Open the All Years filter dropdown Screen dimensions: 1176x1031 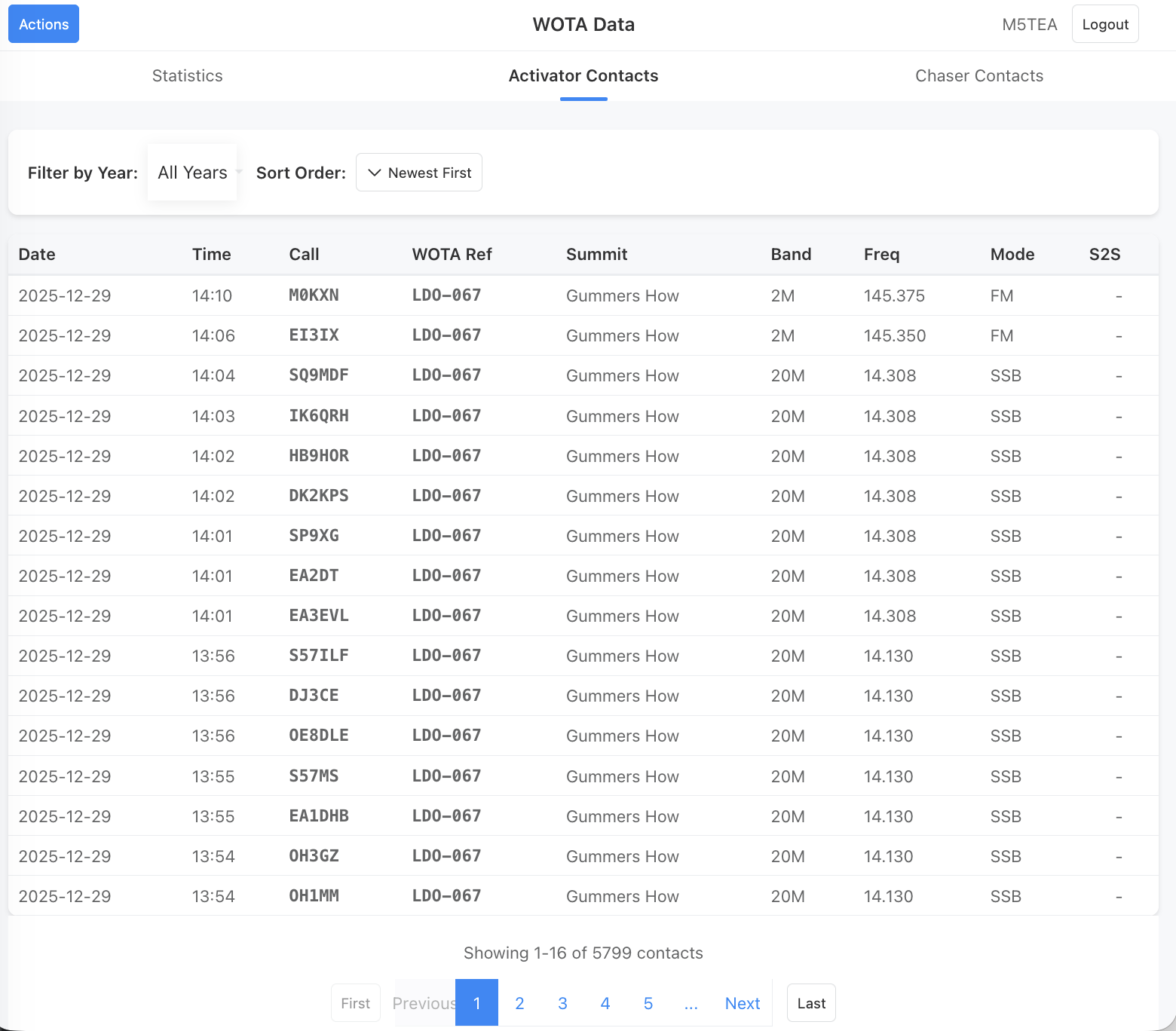tap(193, 173)
